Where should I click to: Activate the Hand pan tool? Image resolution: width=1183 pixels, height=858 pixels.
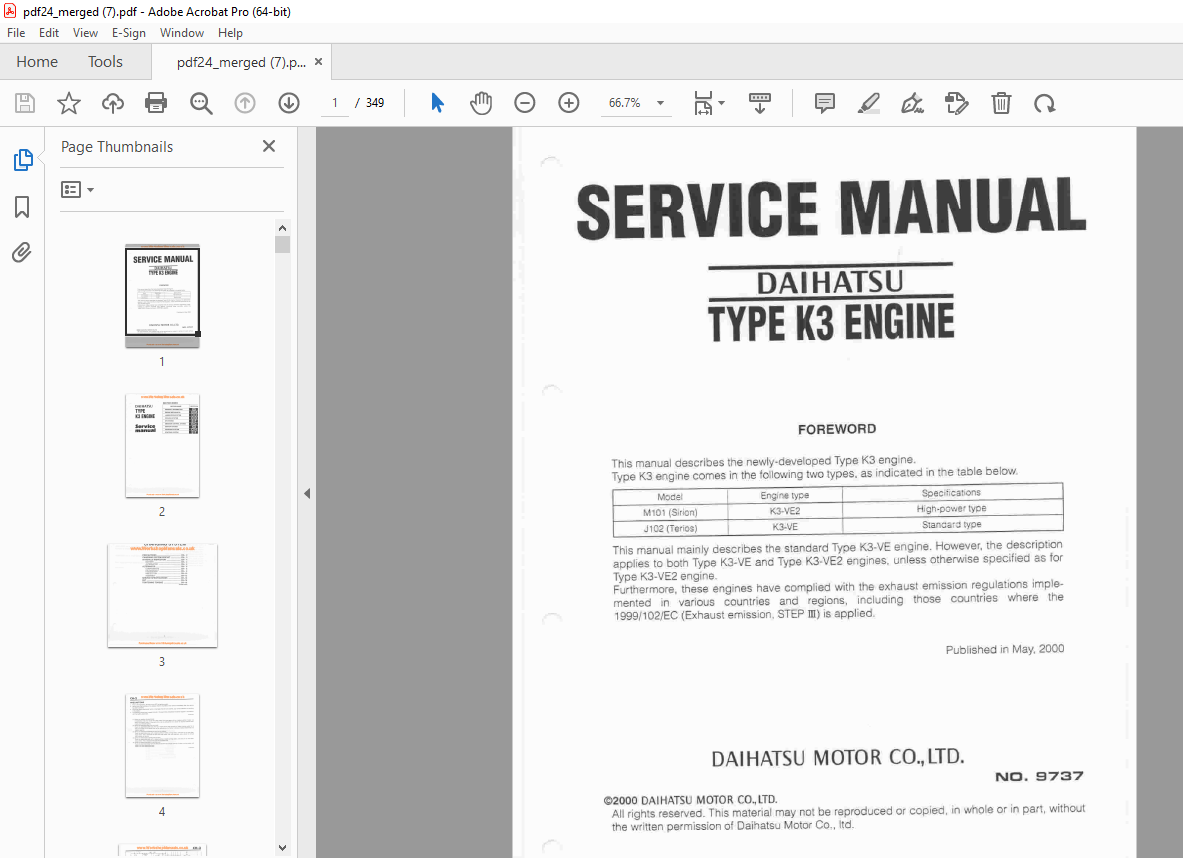coord(481,103)
